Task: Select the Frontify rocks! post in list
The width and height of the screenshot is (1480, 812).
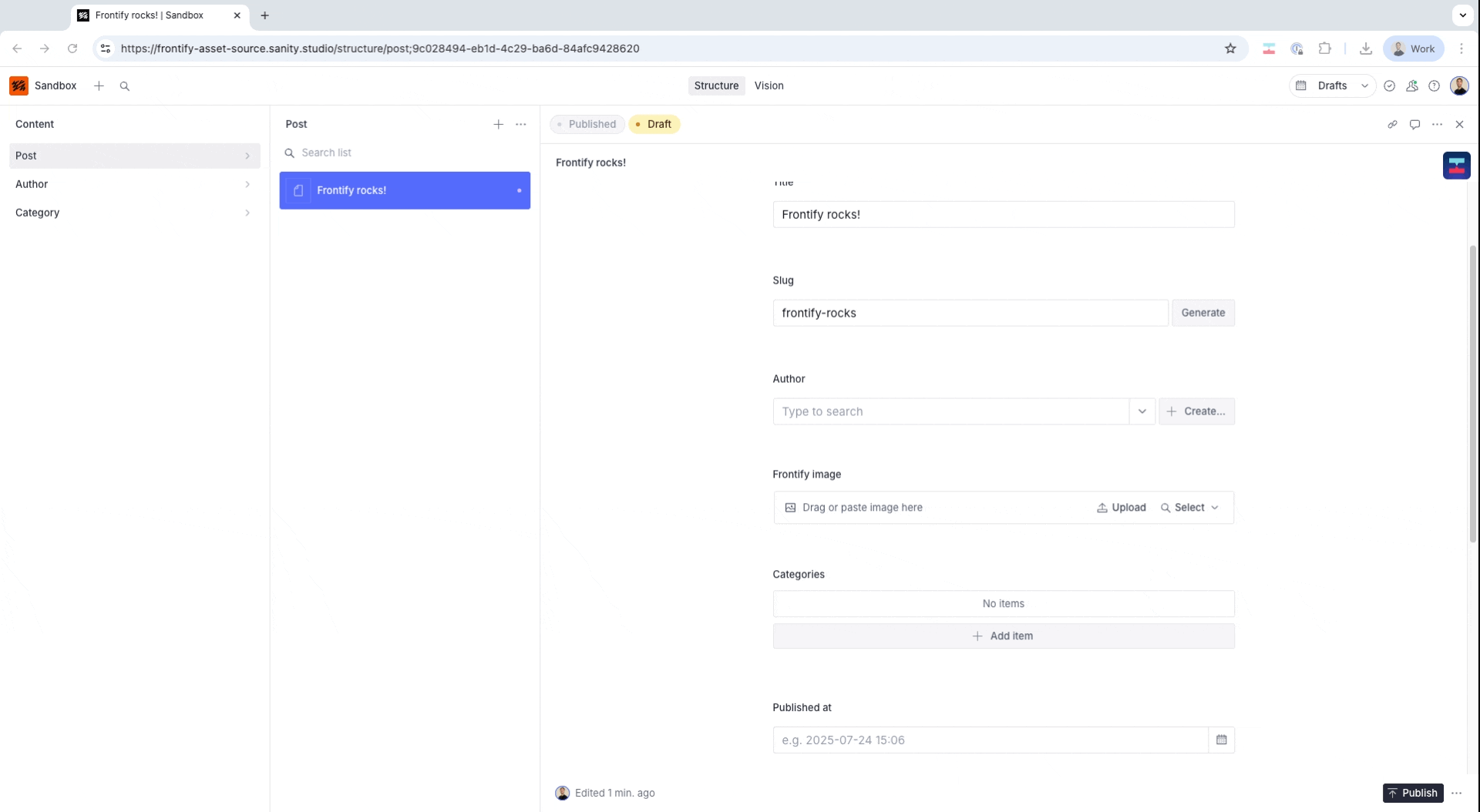Action: [x=405, y=190]
